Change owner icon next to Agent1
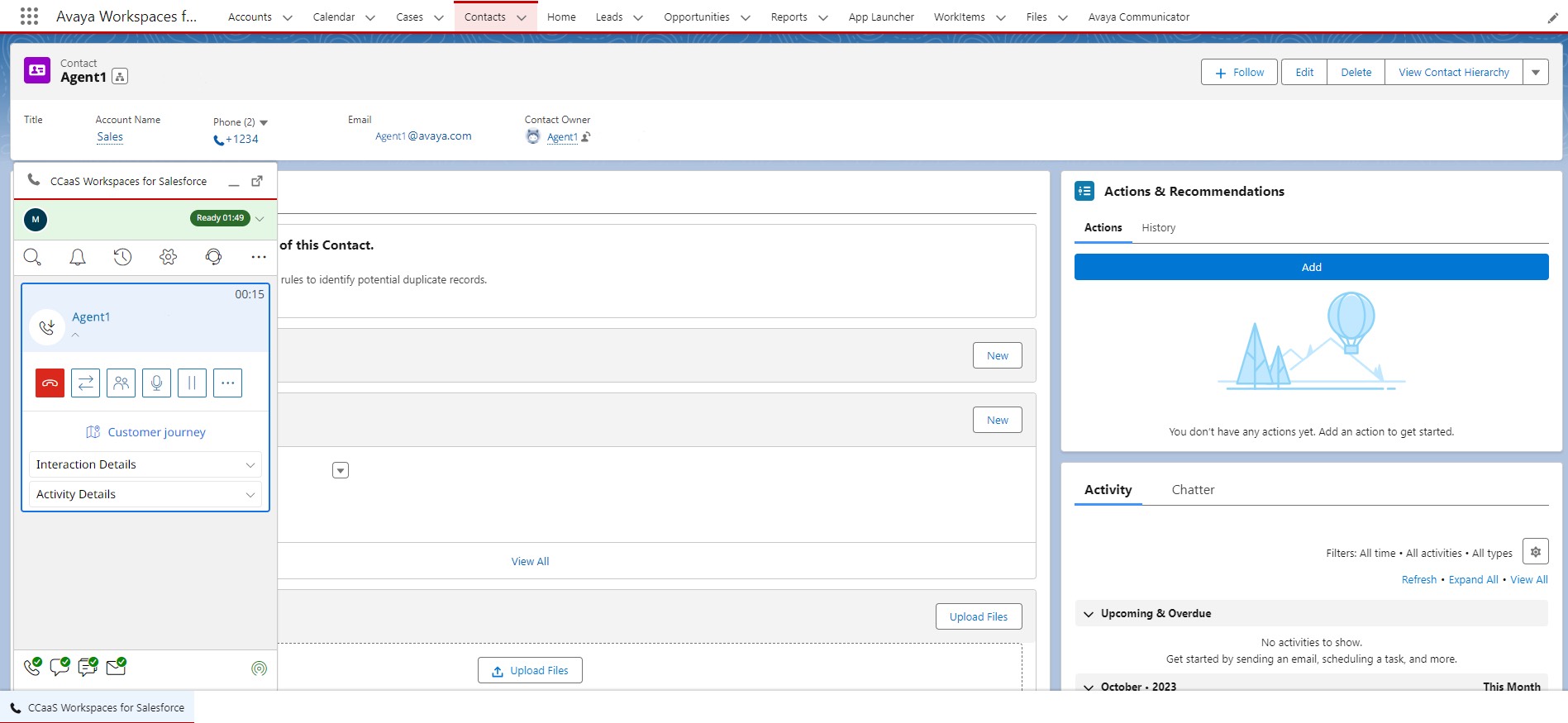The image size is (1568, 723). click(586, 137)
